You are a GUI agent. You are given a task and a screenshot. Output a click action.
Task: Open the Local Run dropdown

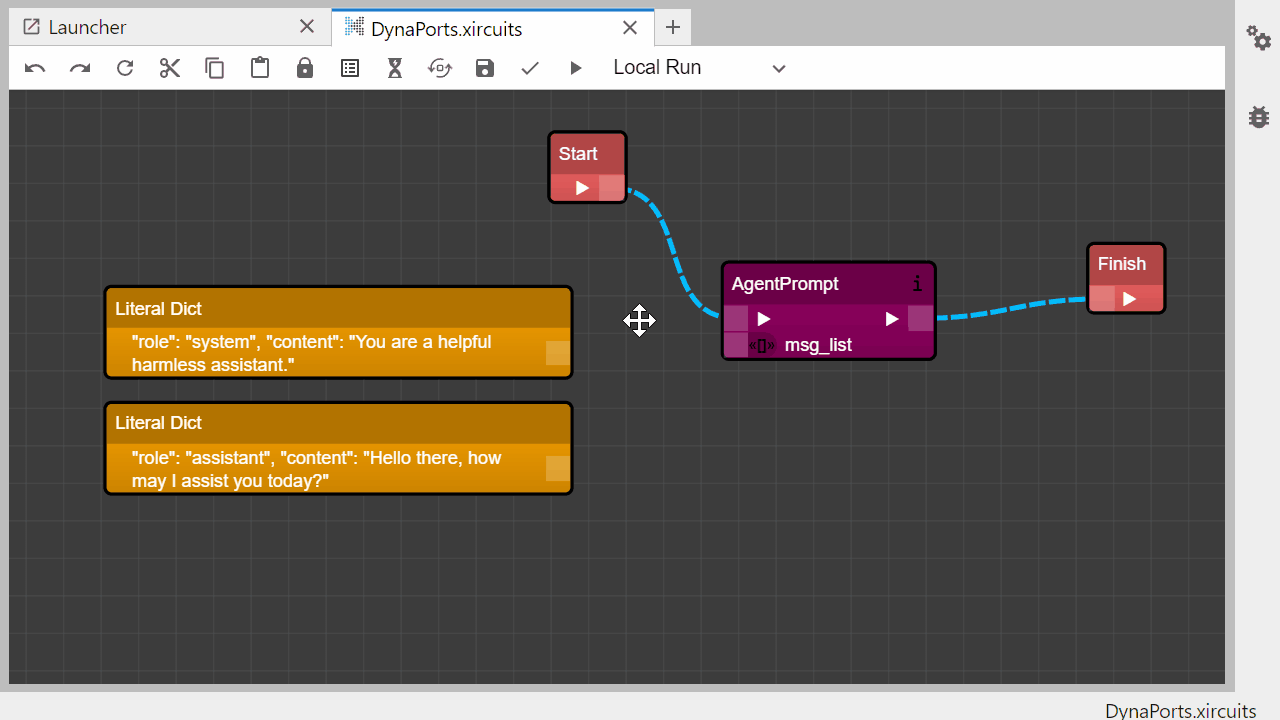click(699, 68)
